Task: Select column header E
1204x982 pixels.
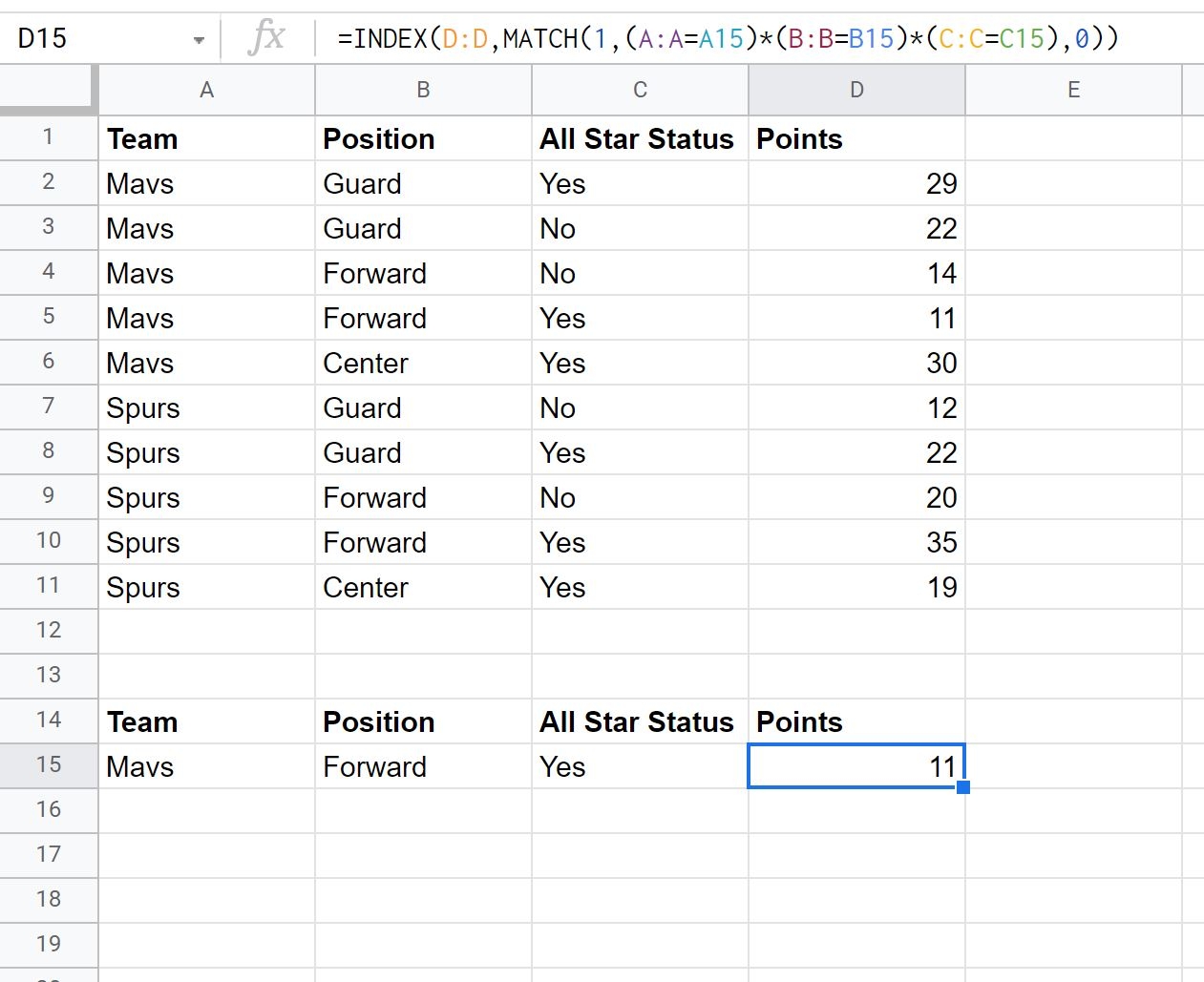Action: point(1073,89)
